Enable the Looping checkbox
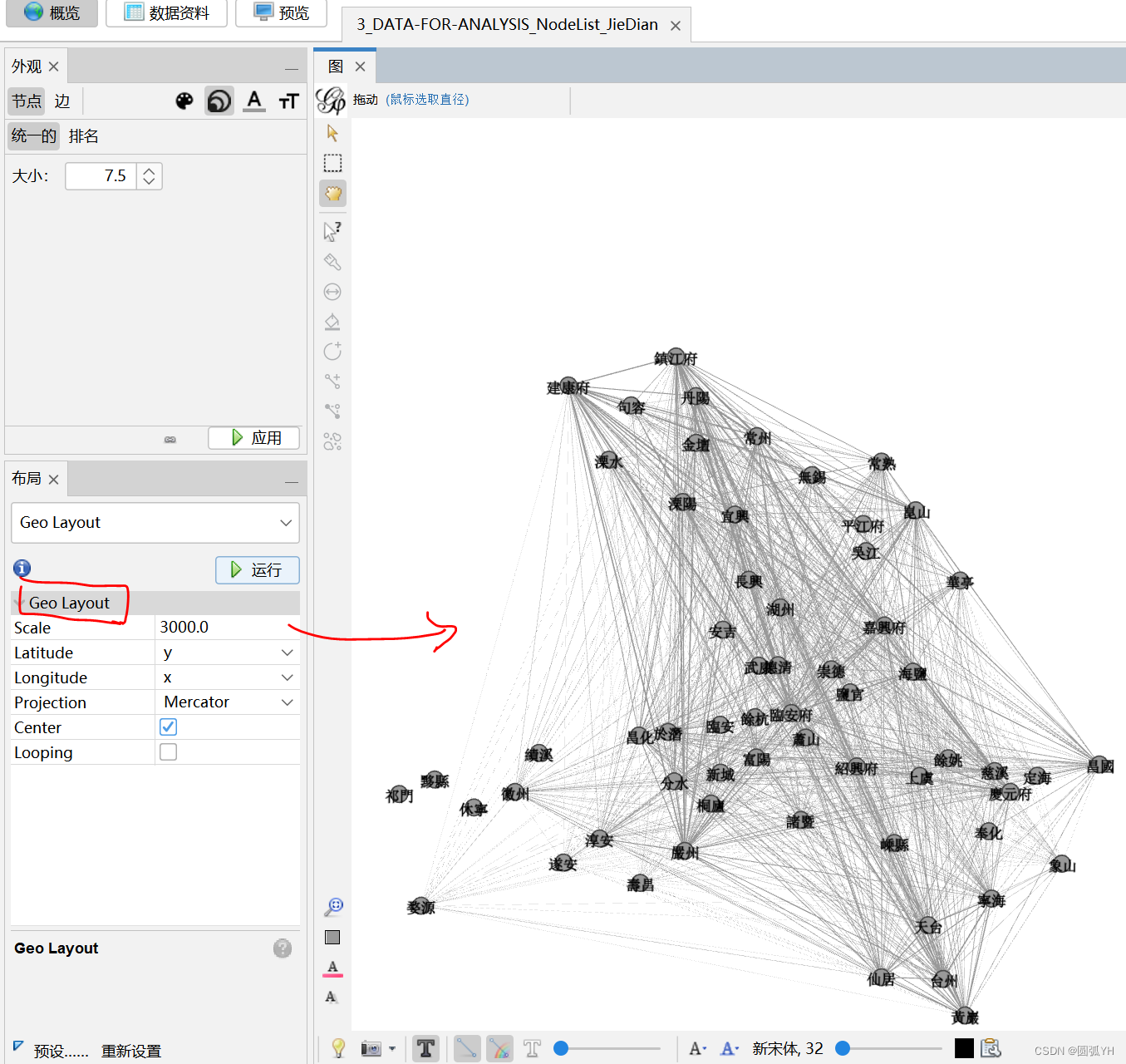 (168, 751)
